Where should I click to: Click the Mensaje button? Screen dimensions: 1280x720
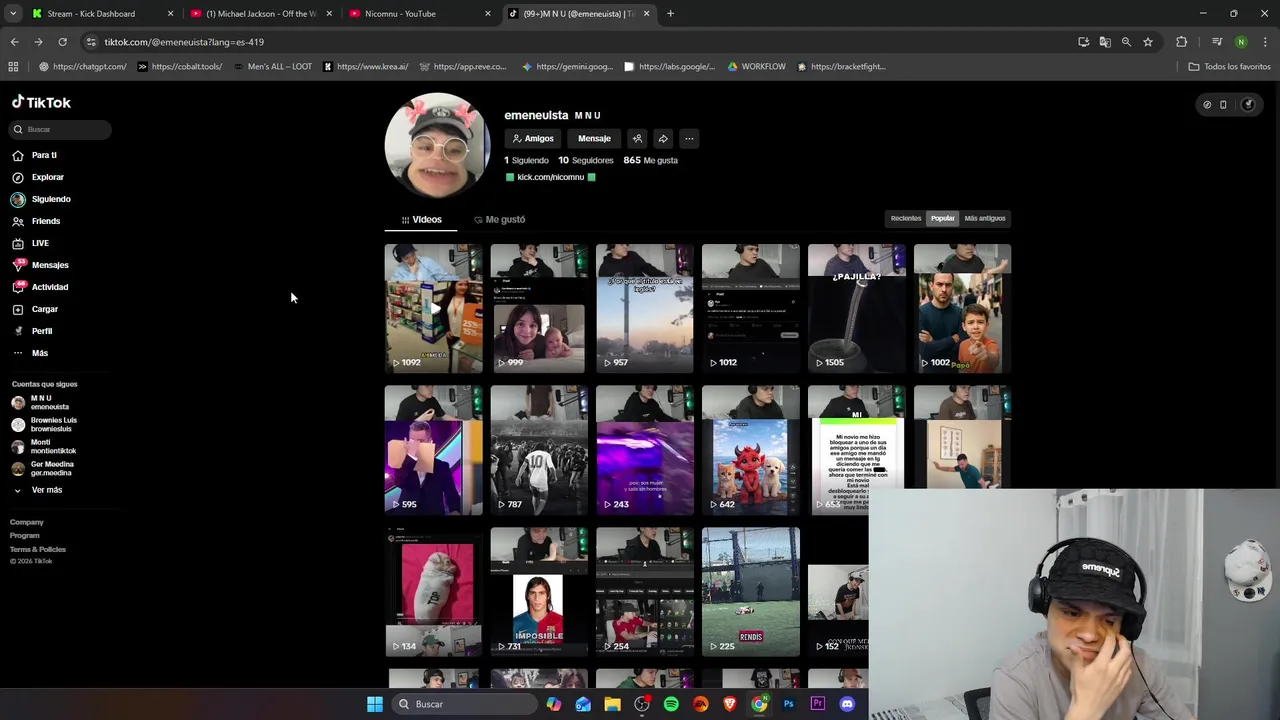point(594,139)
